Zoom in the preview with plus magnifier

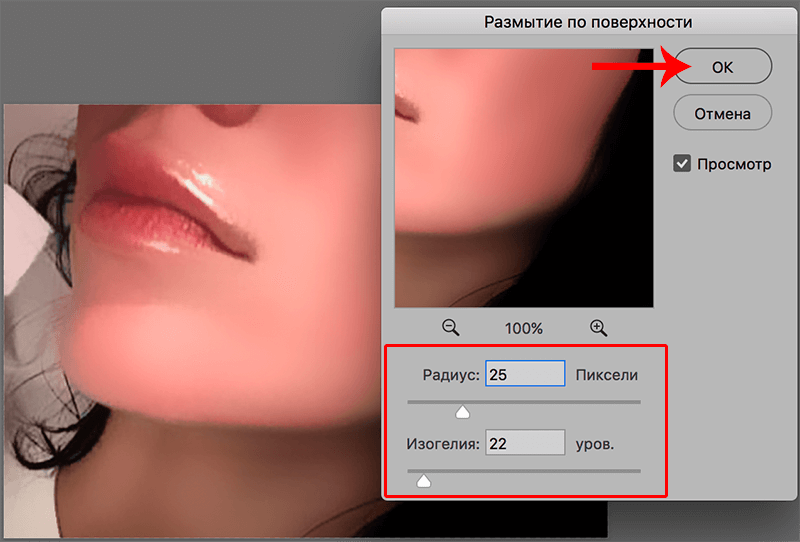click(x=598, y=328)
